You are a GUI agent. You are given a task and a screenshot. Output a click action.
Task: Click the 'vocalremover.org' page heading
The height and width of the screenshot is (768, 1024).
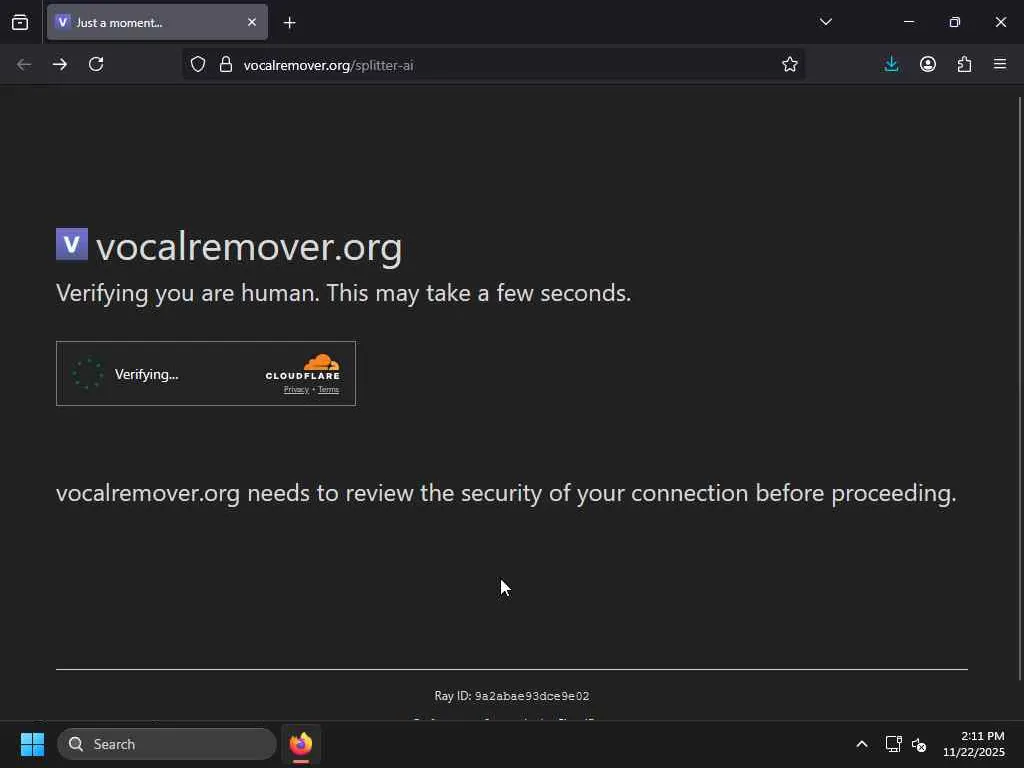[249, 248]
